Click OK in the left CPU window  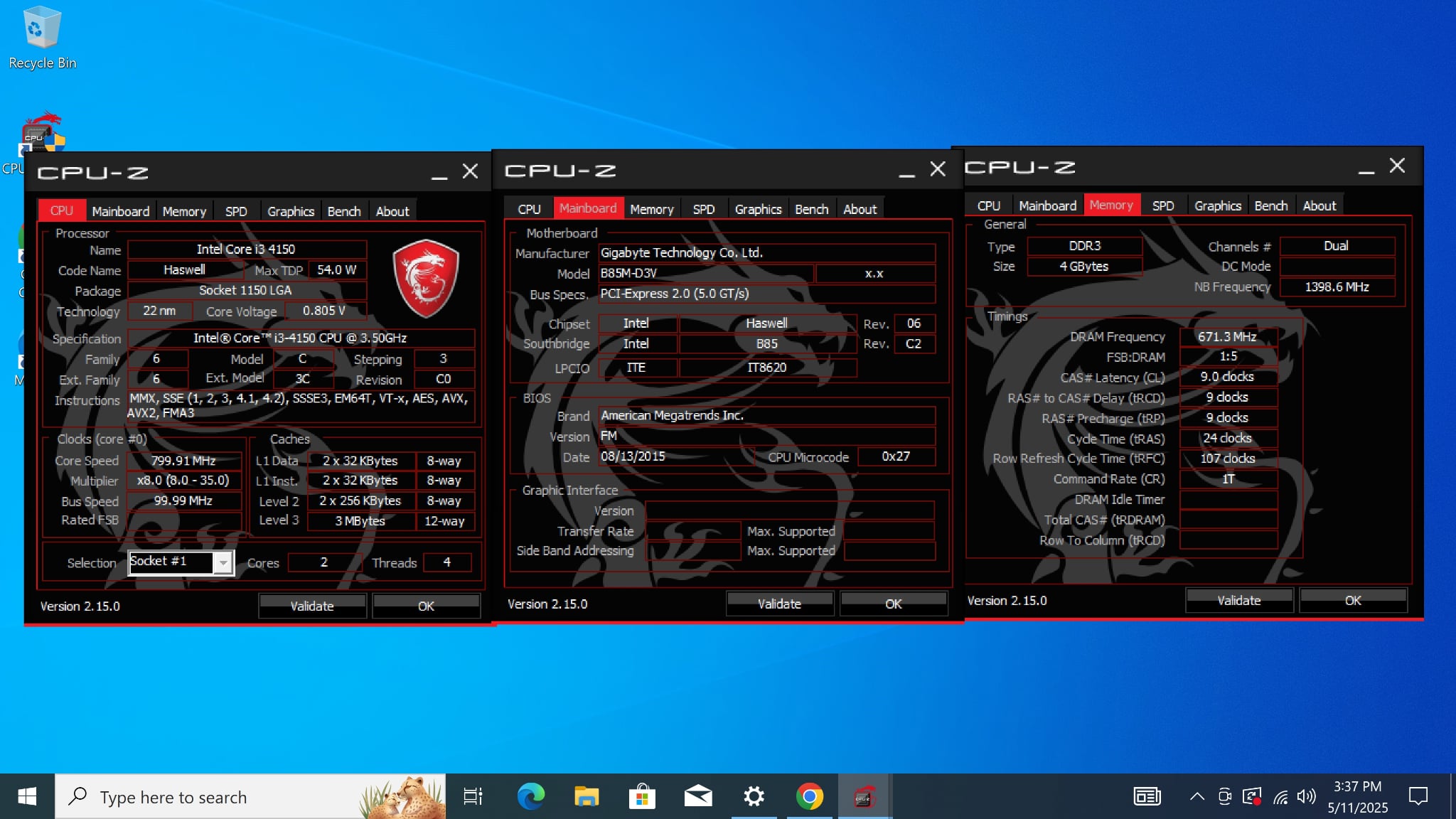click(426, 606)
